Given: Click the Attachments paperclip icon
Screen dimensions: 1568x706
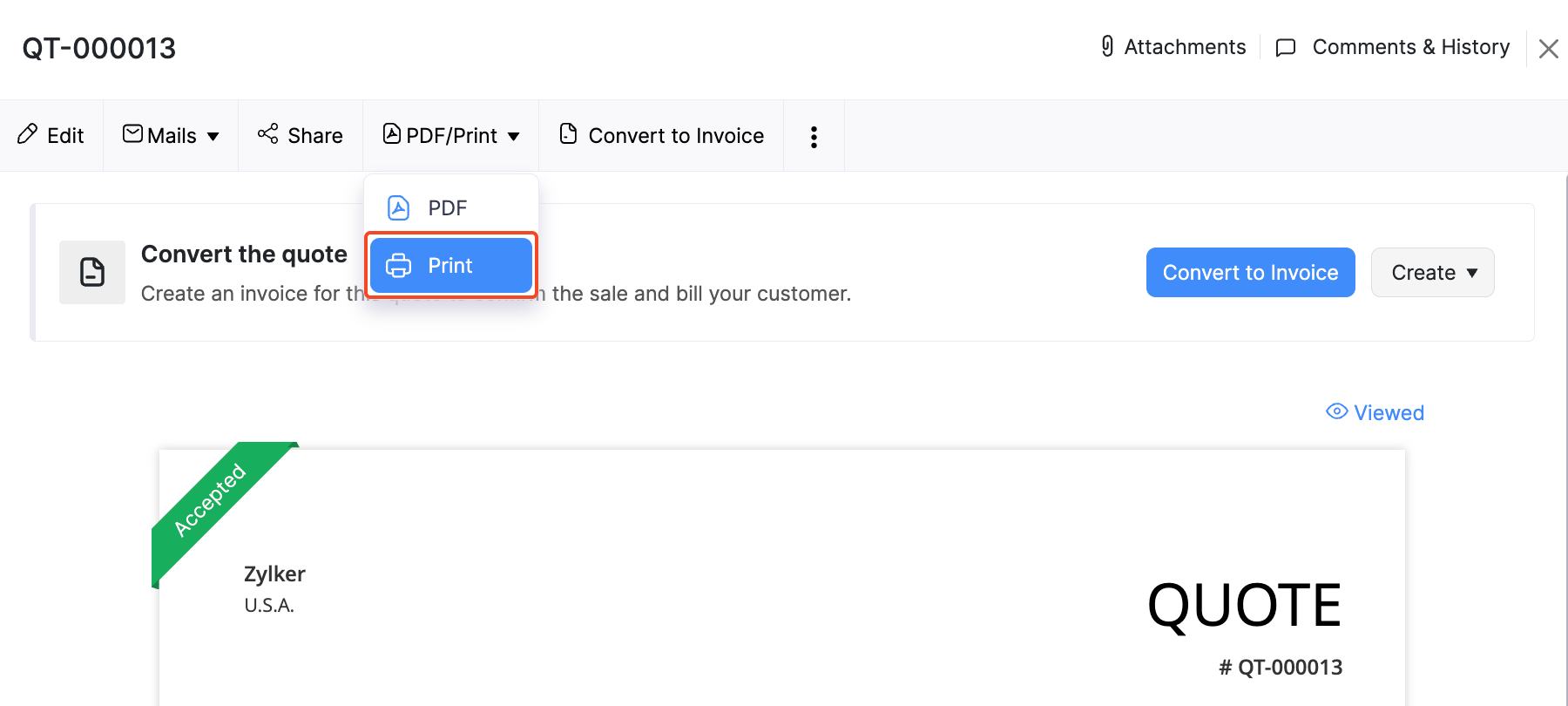Looking at the screenshot, I should coord(1107,46).
